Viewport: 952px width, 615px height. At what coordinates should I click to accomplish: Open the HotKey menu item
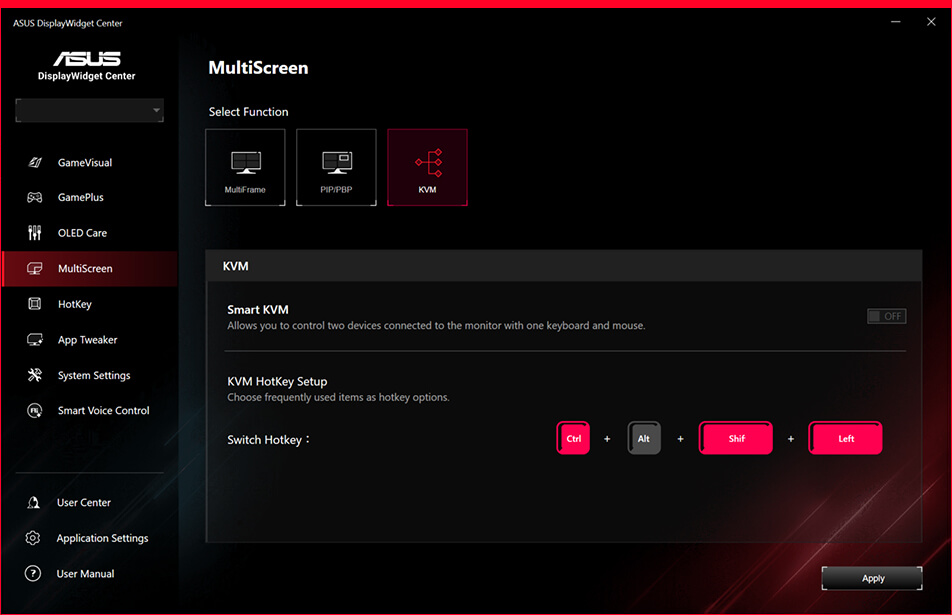click(x=90, y=304)
